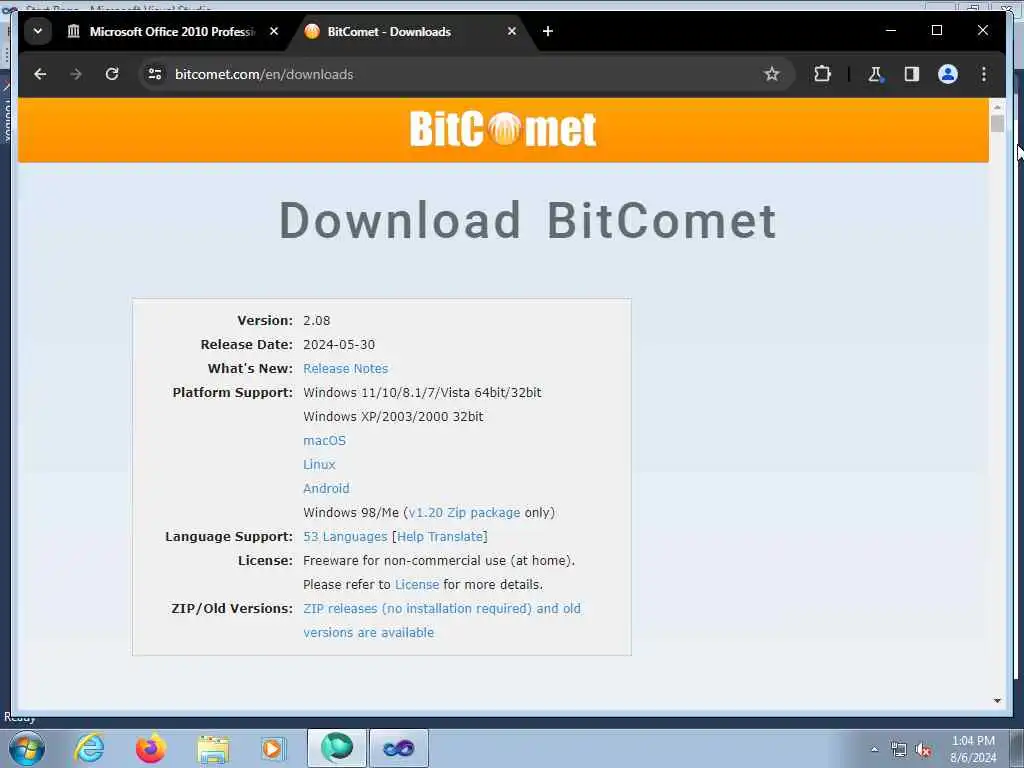Screen dimensions: 1024x768
Task: Click the muted volume tray icon
Action: pos(923,750)
